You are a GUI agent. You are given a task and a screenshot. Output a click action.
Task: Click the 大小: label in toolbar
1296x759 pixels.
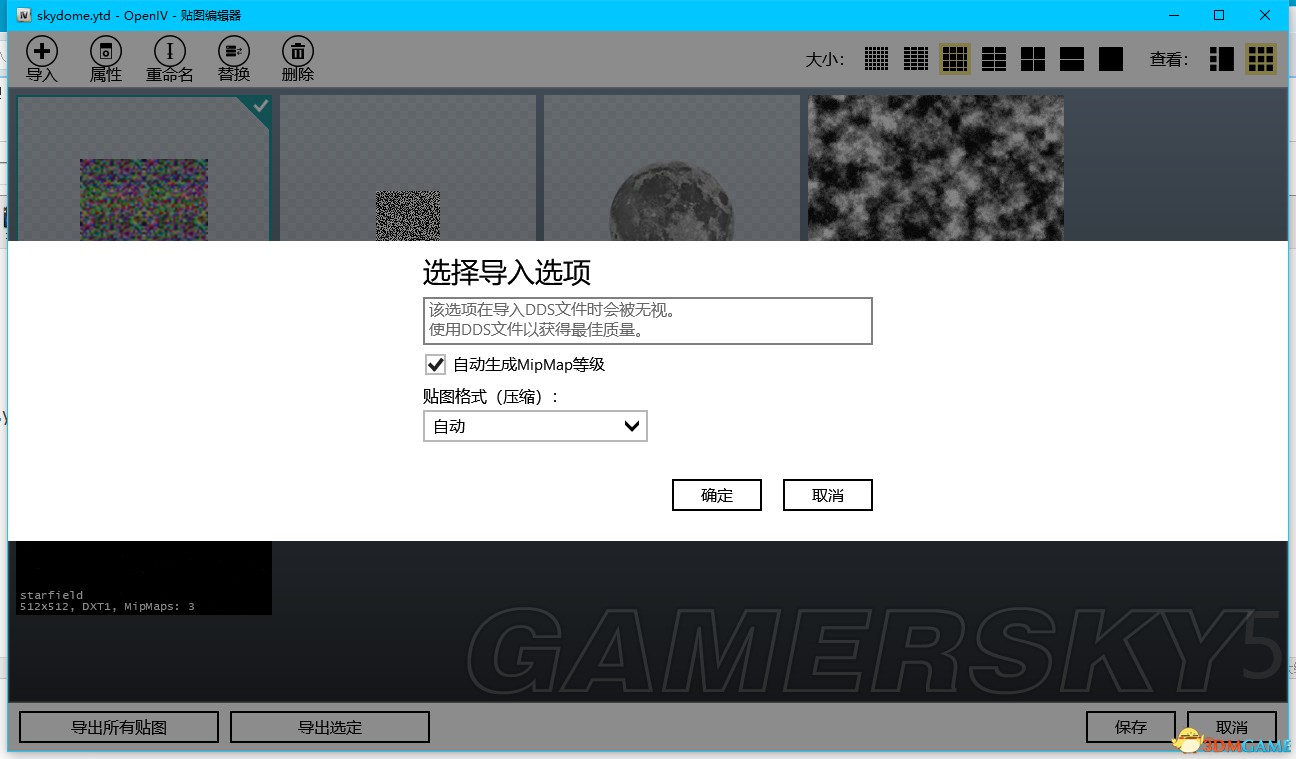coord(825,59)
